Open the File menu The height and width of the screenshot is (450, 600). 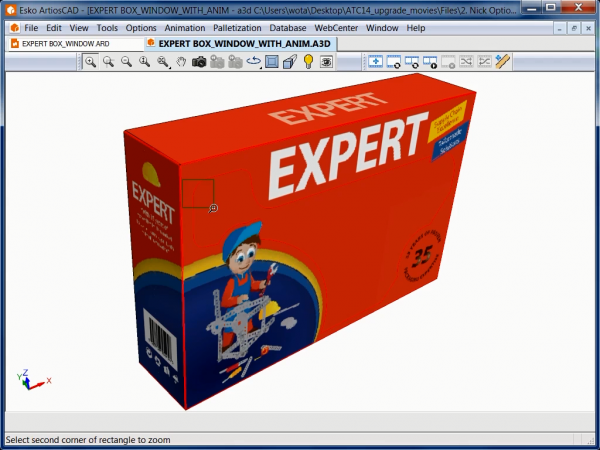tap(31, 28)
